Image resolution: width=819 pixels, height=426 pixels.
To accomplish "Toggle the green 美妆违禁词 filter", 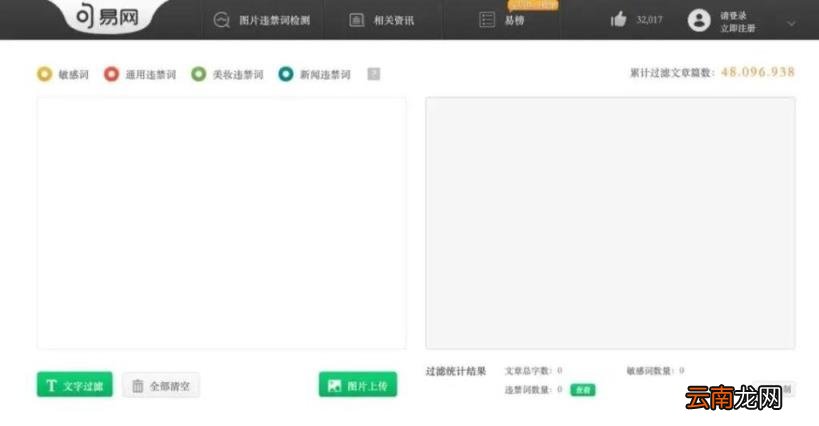I will click(x=198, y=74).
